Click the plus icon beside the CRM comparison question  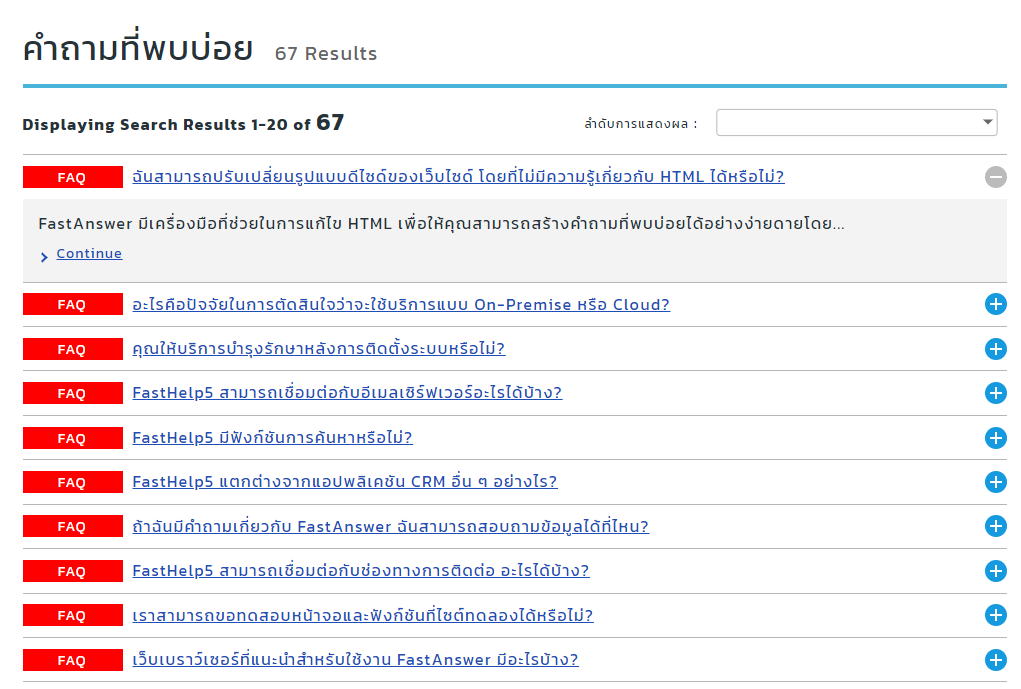click(x=995, y=481)
